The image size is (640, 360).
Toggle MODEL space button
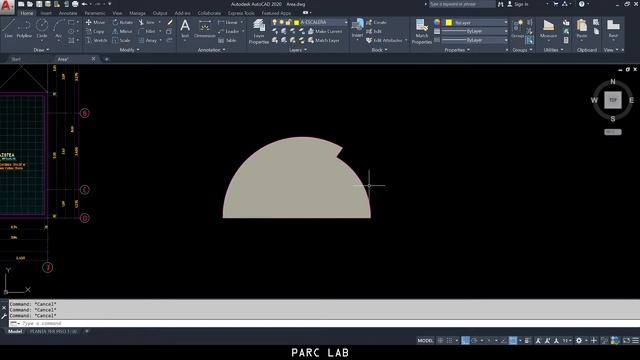tap(425, 340)
